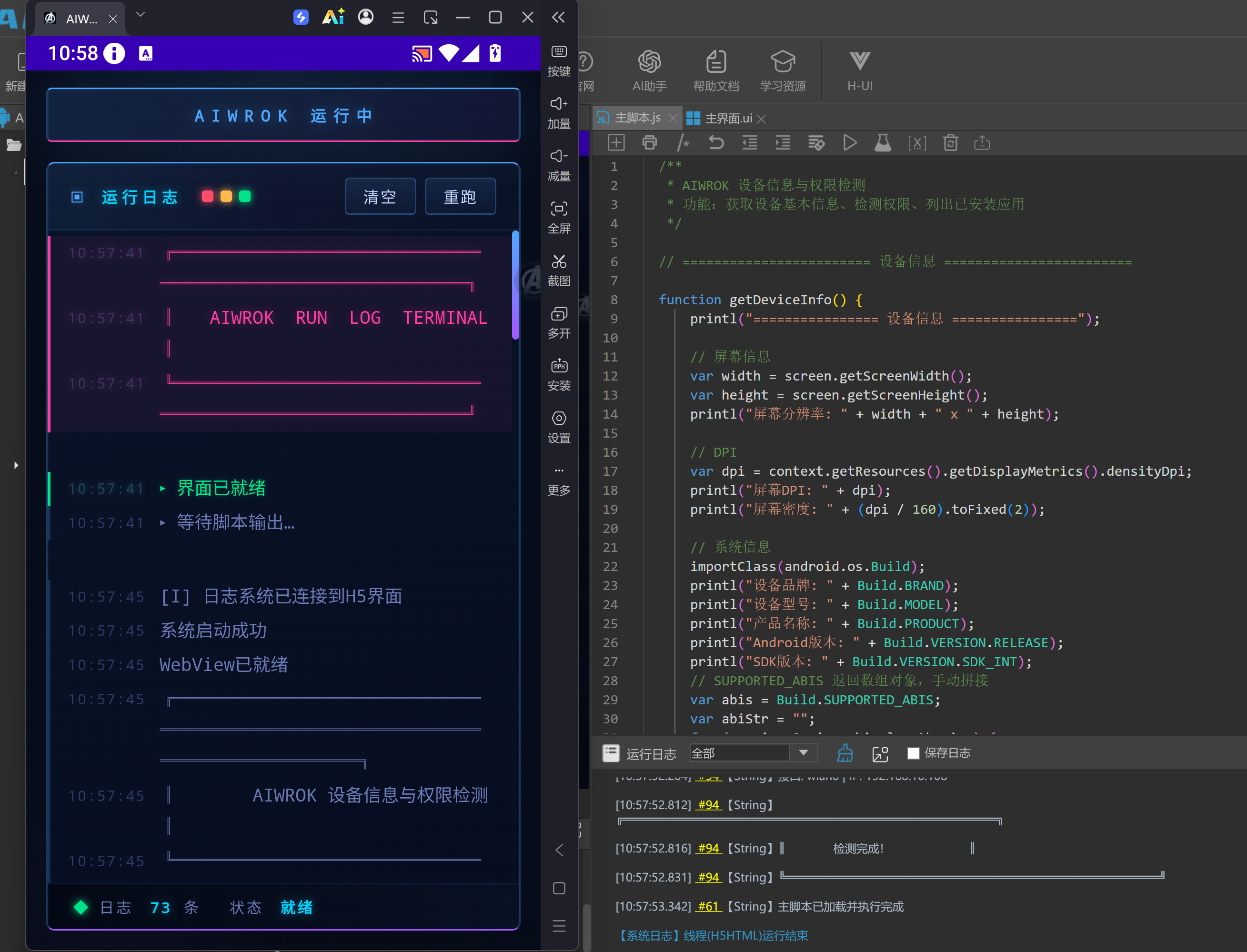The width and height of the screenshot is (1247, 952).
Task: Click the 减量 volume down icon
Action: click(559, 165)
